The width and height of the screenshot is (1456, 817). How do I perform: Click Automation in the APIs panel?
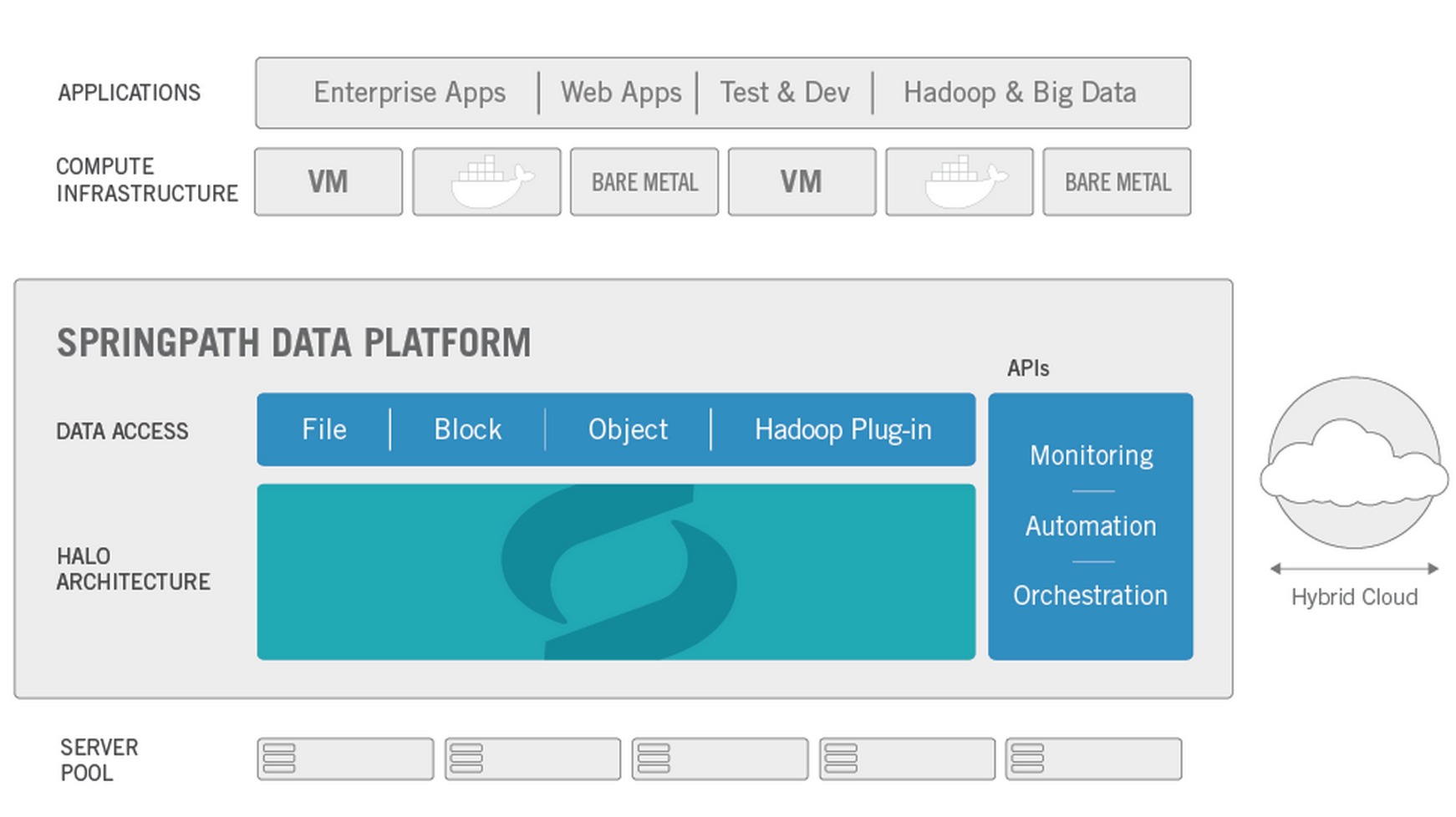click(x=1091, y=526)
